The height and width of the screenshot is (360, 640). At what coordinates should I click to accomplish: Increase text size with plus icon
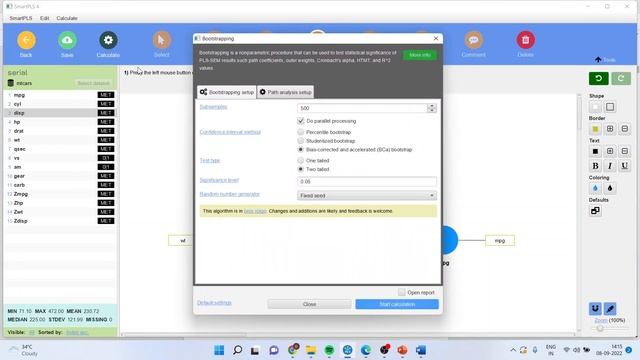pos(610,151)
